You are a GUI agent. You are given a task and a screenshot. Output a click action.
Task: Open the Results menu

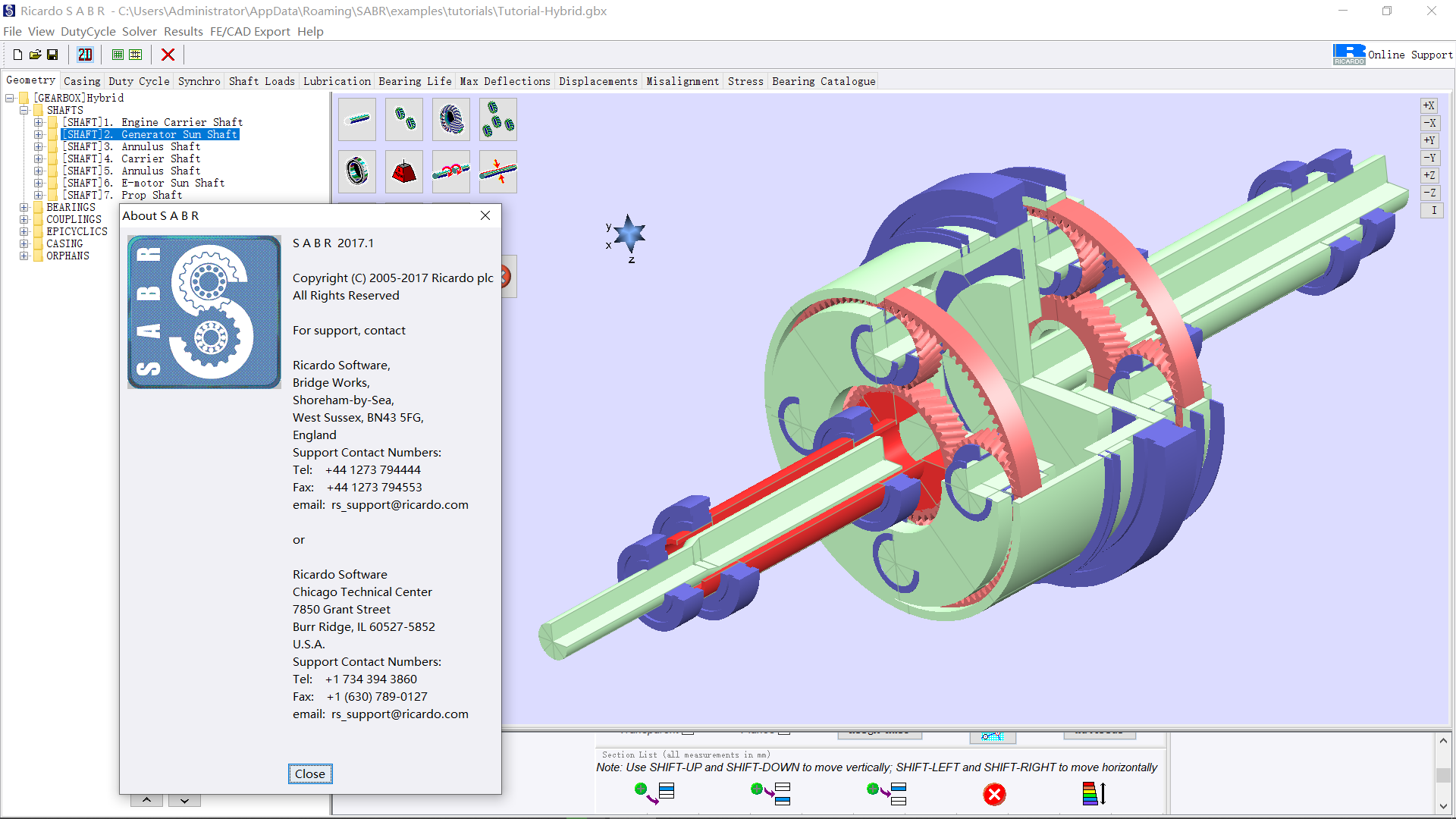184,31
